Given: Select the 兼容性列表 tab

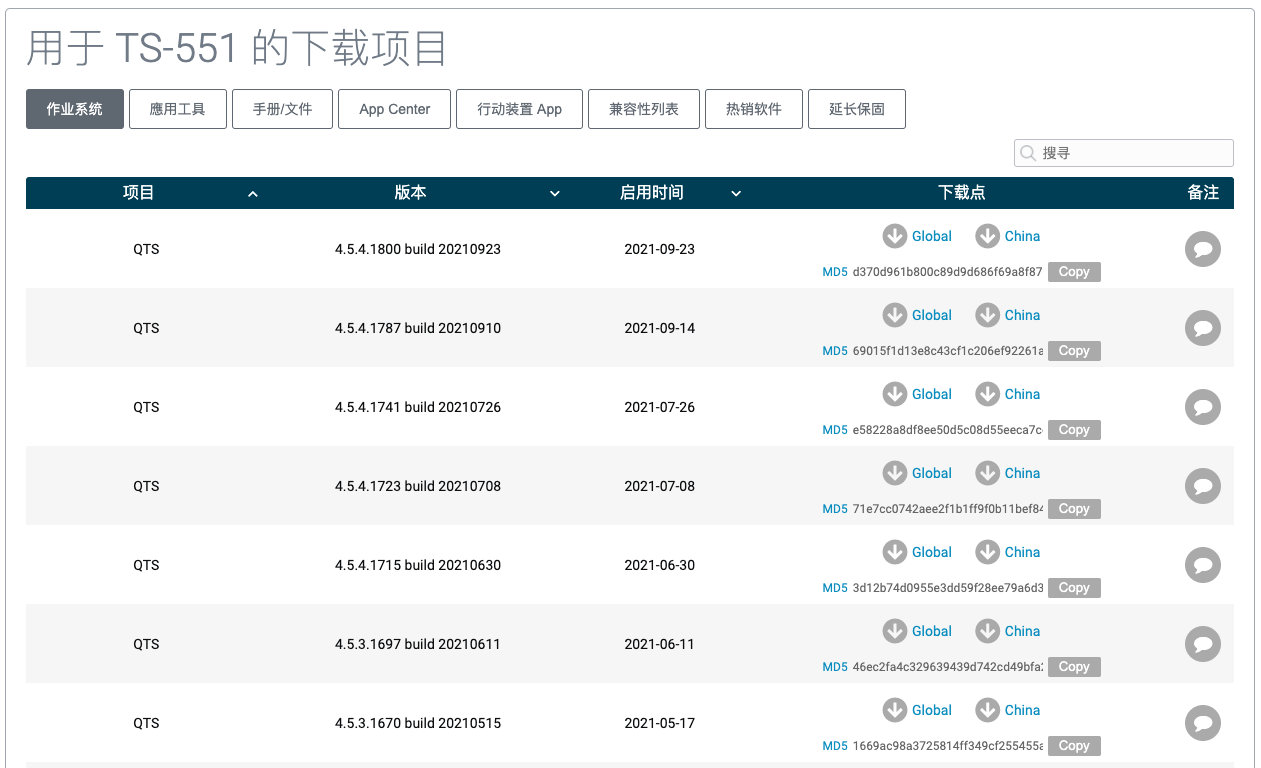Looking at the screenshot, I should [644, 108].
